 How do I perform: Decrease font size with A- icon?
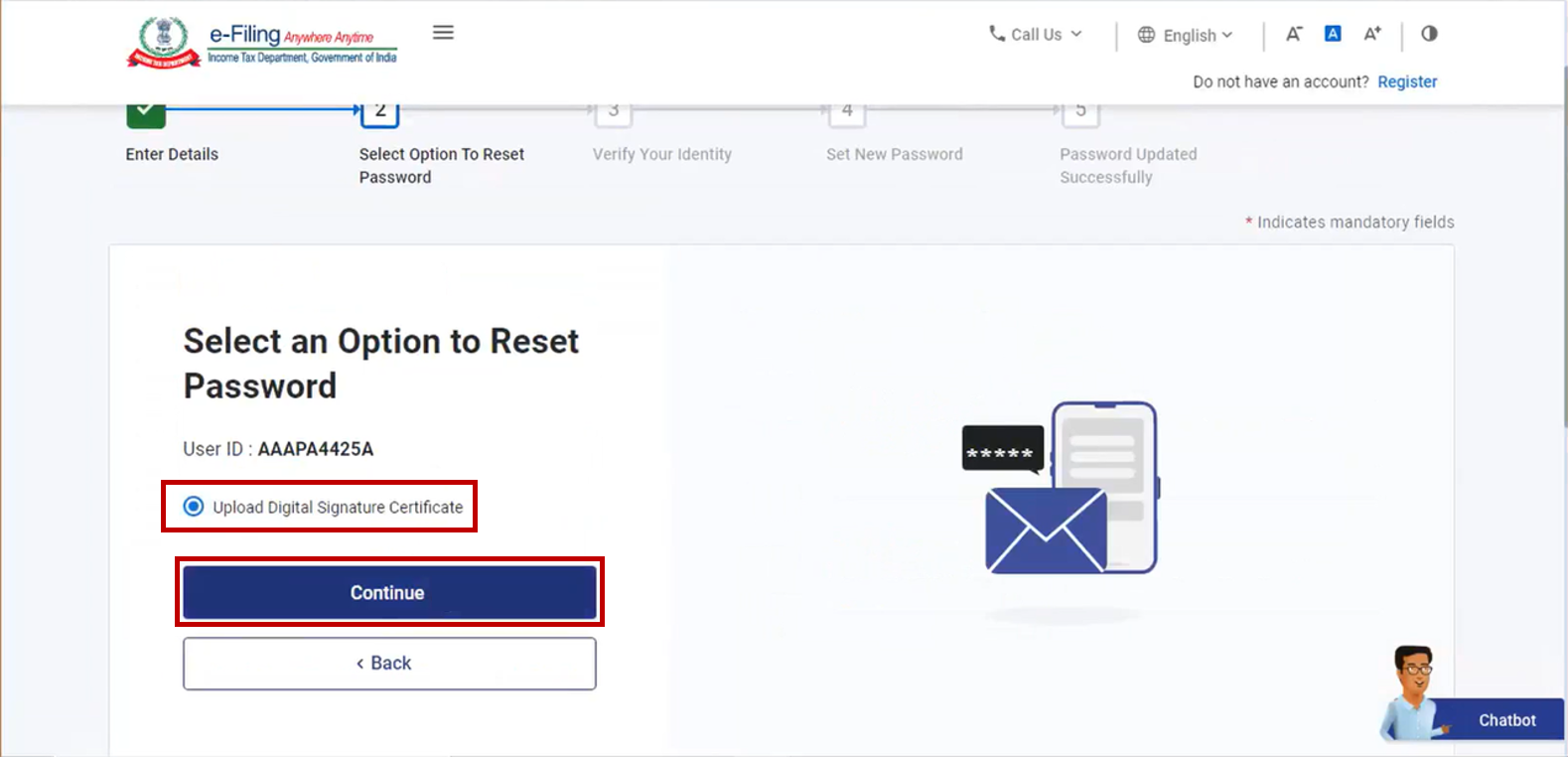pos(1293,34)
